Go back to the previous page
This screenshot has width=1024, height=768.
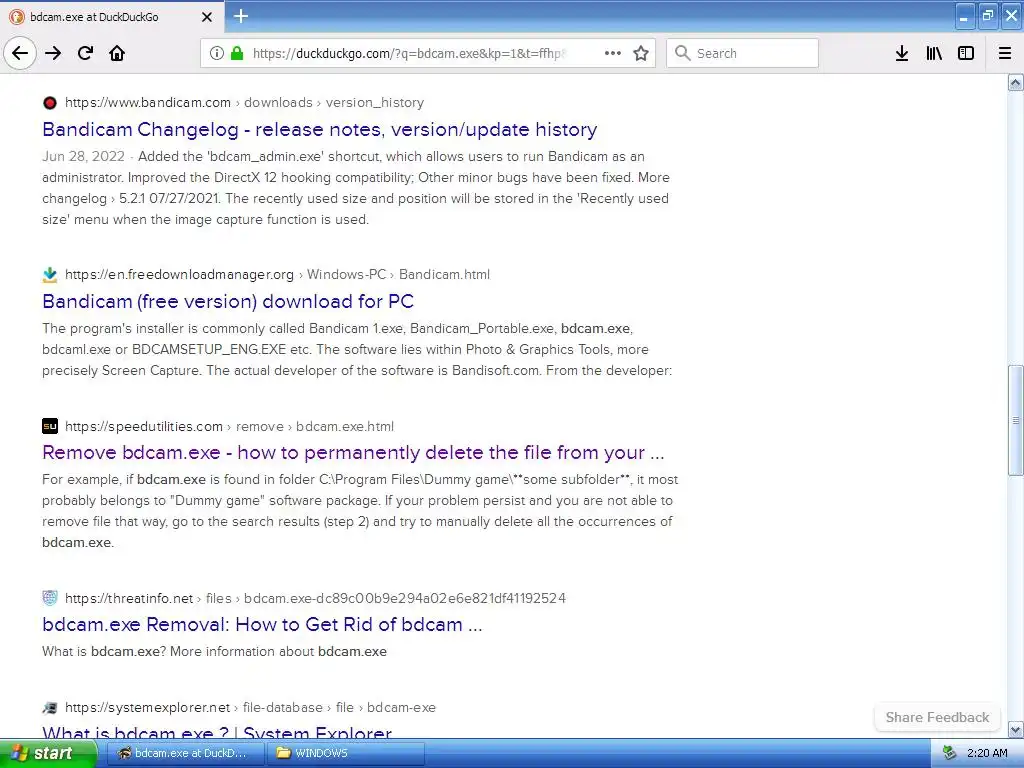tap(20, 54)
